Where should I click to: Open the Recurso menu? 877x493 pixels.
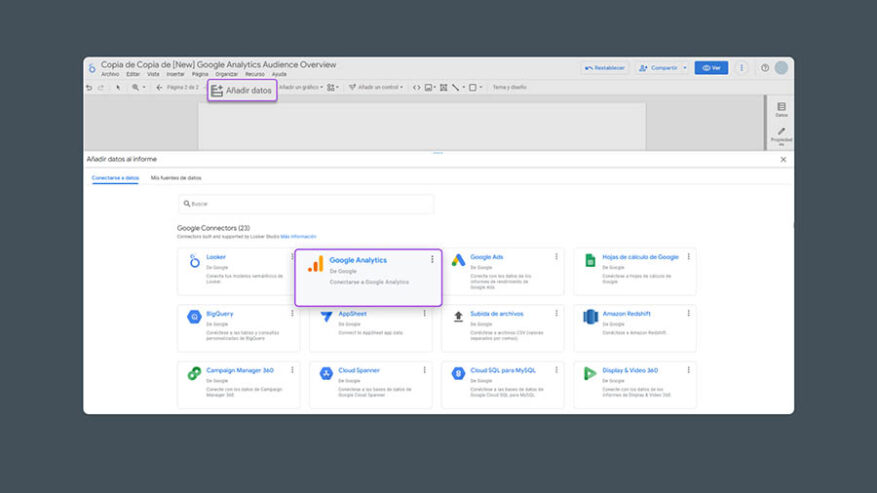click(254, 74)
